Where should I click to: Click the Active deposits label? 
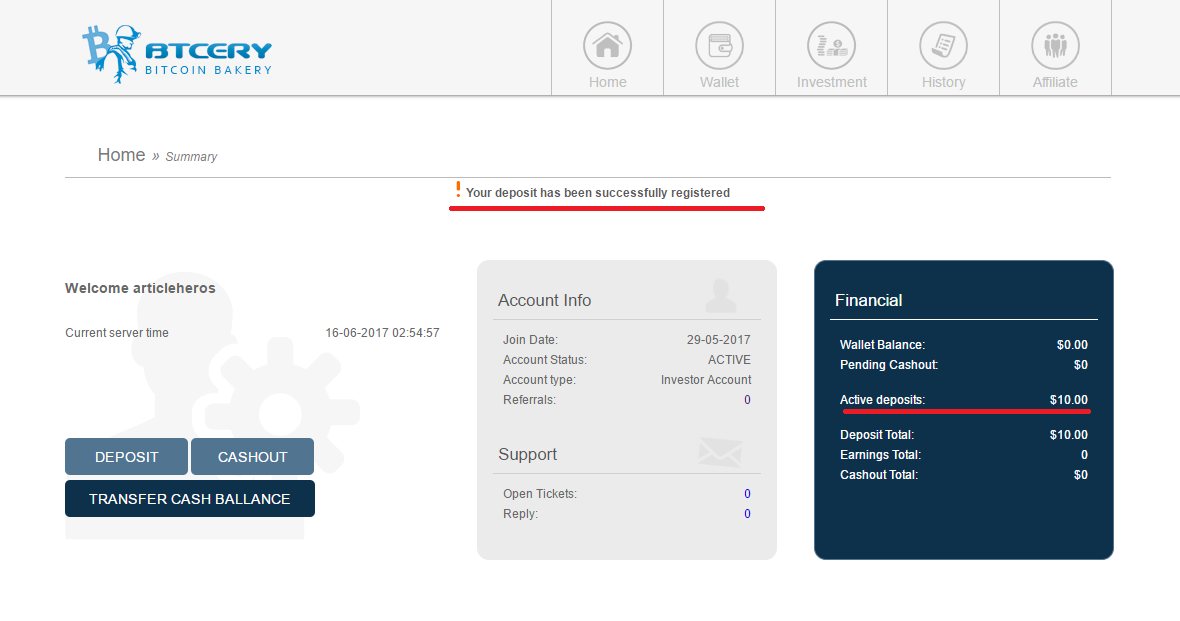coord(882,400)
